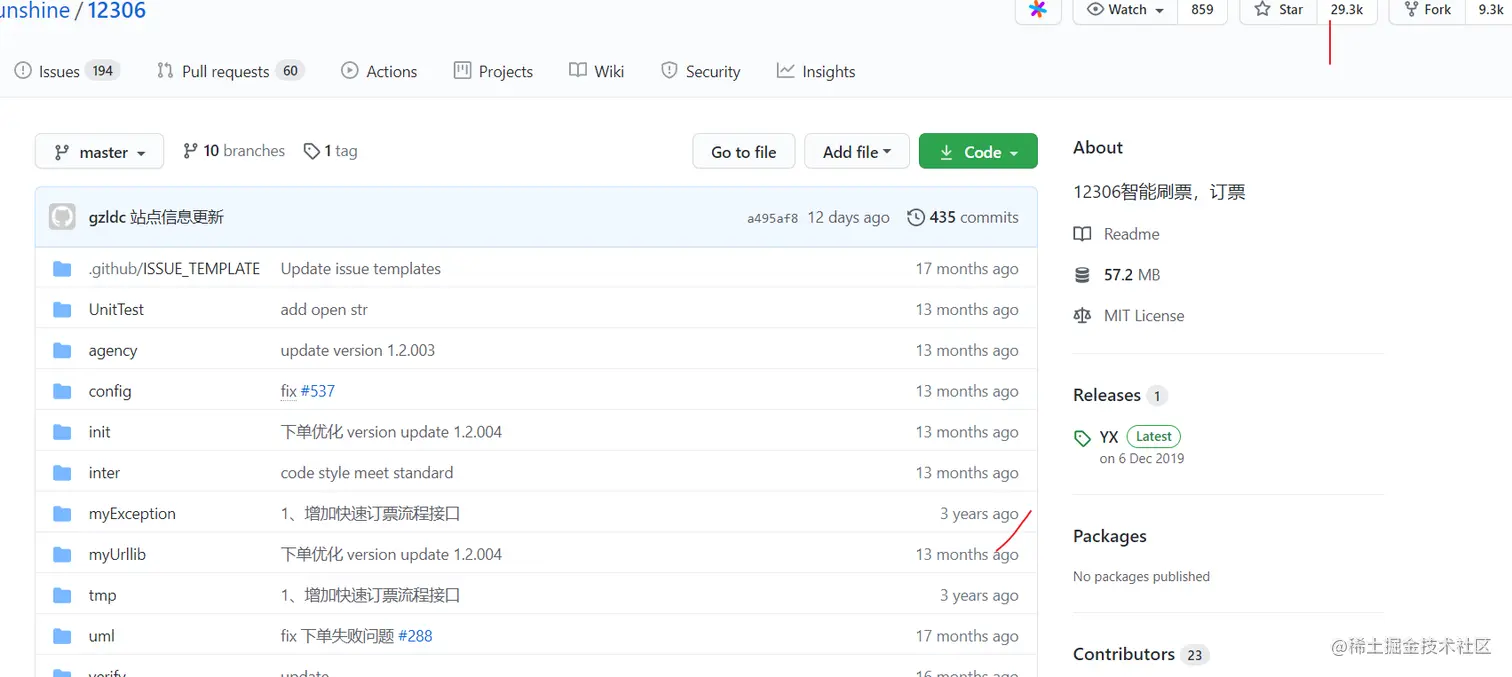1512x677 pixels.
Task: Click the UnitTest folder icon
Action: (62, 310)
